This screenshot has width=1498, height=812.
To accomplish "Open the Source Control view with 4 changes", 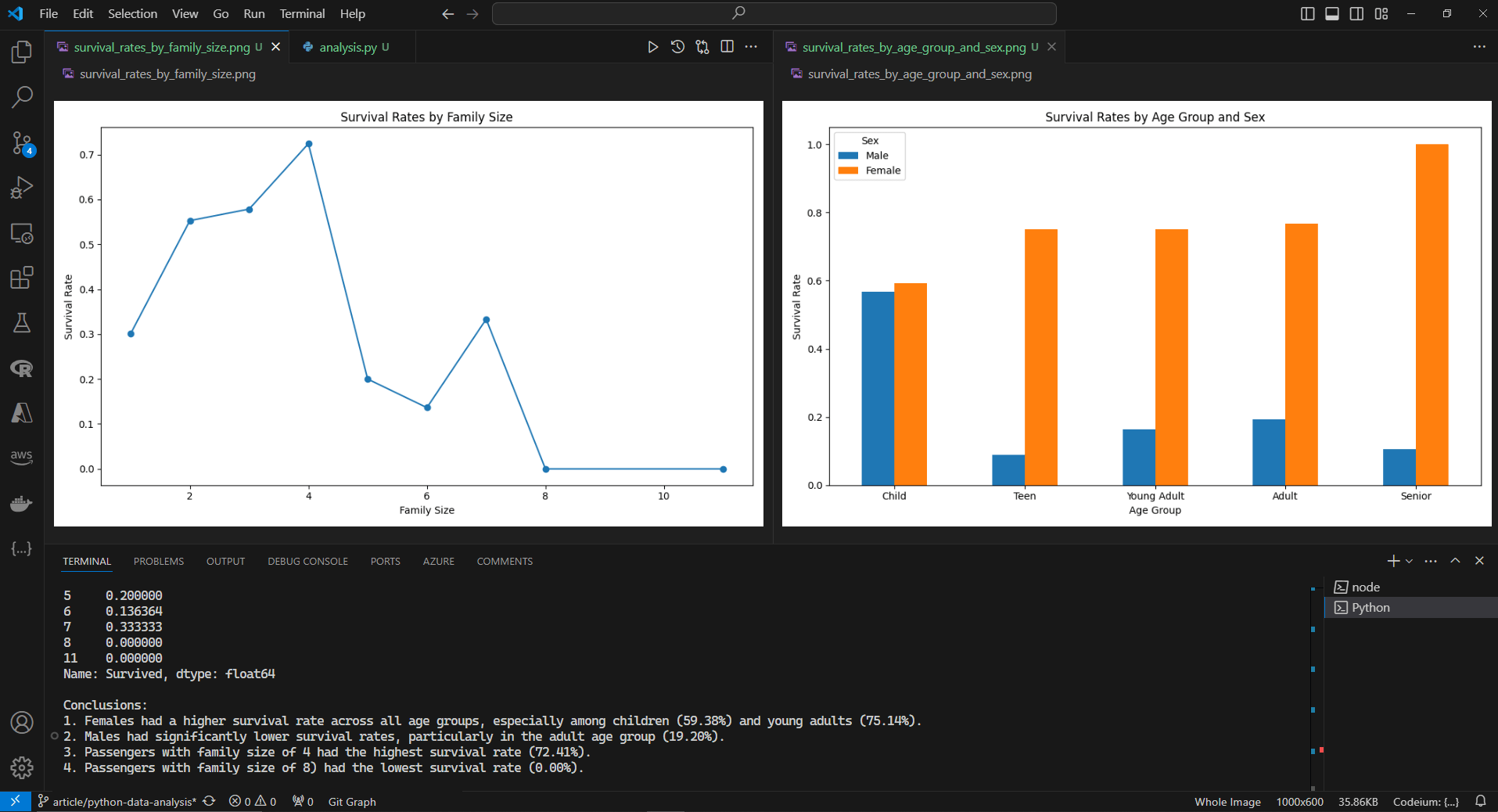I will [x=21, y=143].
